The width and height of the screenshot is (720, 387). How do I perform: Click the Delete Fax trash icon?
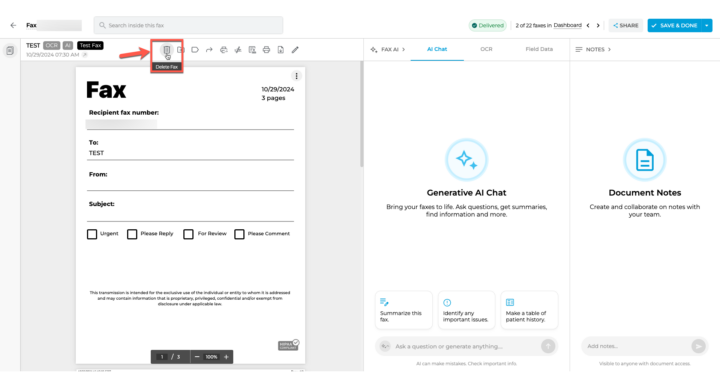166,50
